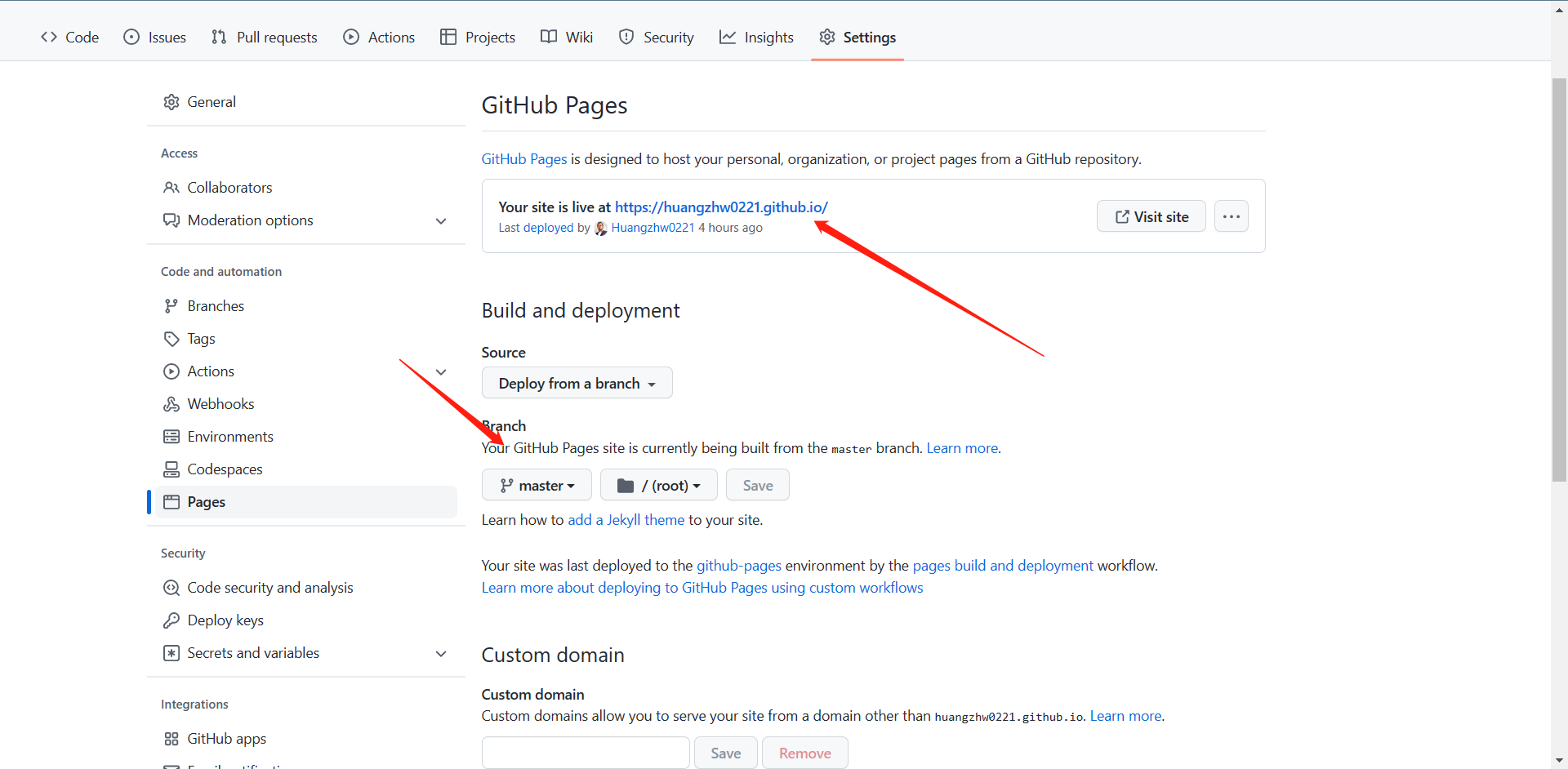Expand Moderation options chevron
Viewport: 1568px width, 769px height.
[x=441, y=221]
